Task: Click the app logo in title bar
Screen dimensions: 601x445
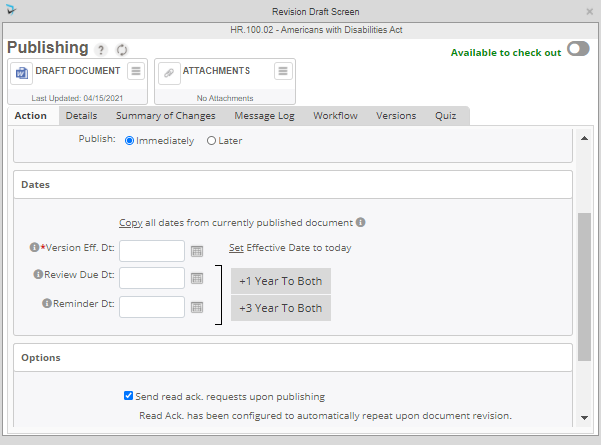Action: 11,10
